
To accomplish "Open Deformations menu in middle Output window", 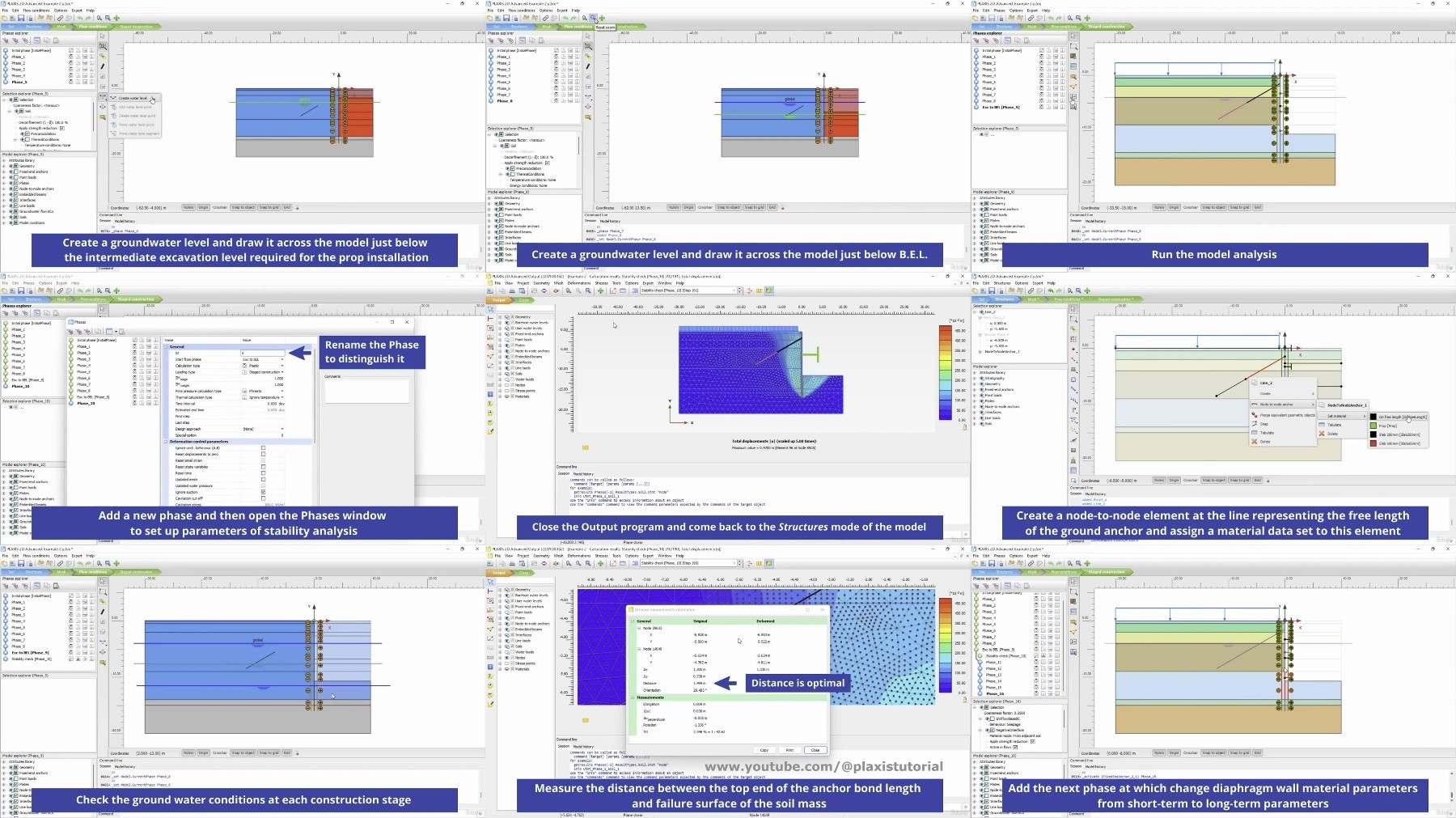I will pos(579,283).
